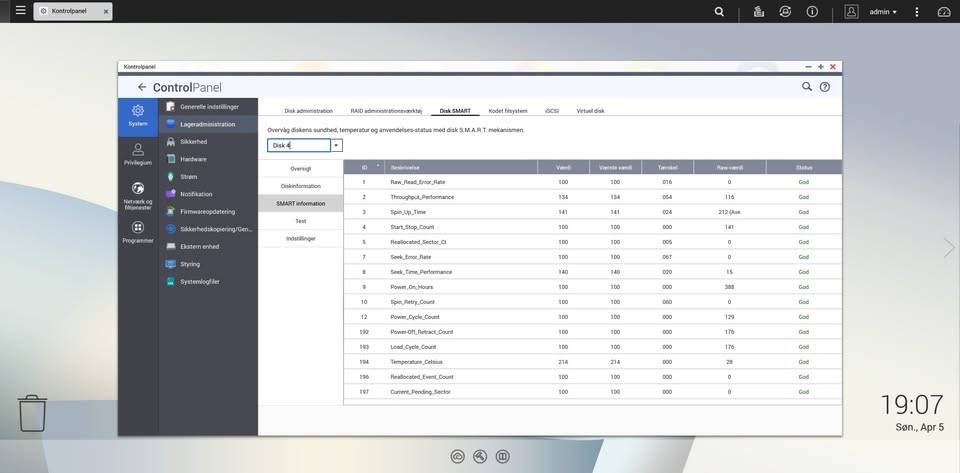The image size is (960, 473).
Task: Open Netværk og filtjenester section
Action: click(138, 196)
